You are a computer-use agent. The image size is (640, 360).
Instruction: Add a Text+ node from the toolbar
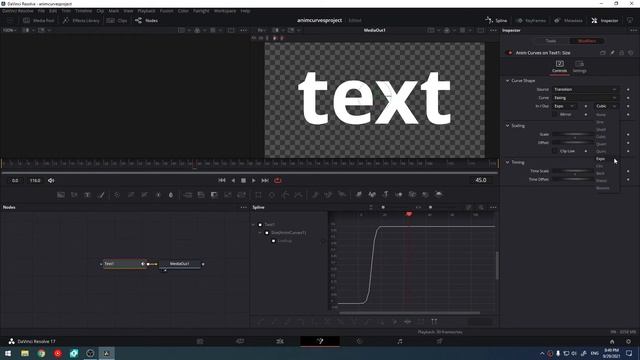click(x=87, y=195)
